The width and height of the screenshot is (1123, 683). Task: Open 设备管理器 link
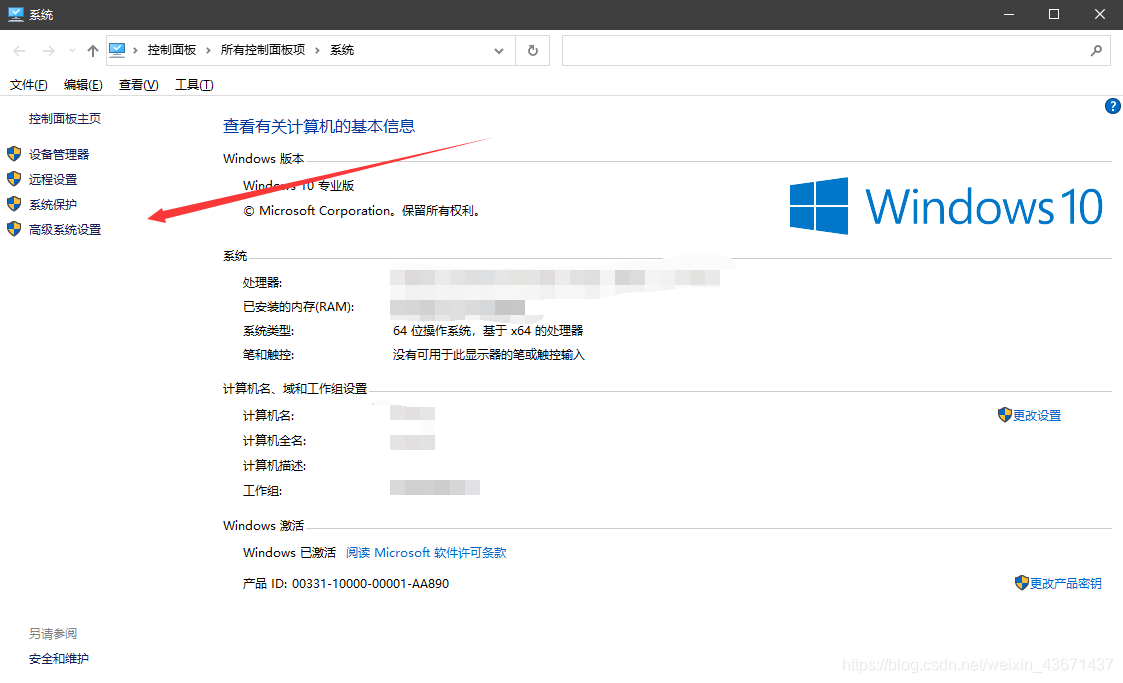tap(59, 155)
